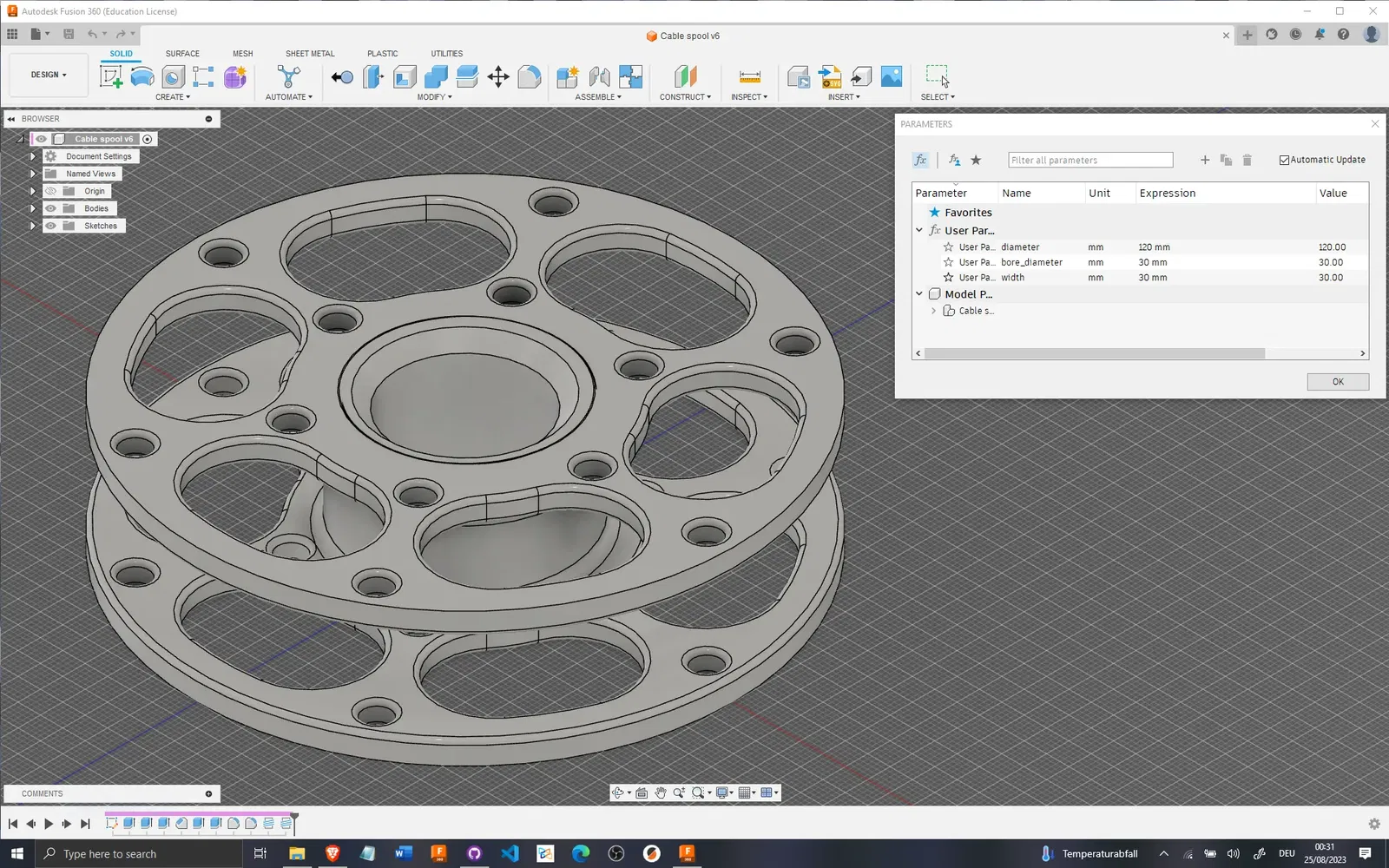
Task: Open the MODIFY menu label
Action: tap(434, 97)
